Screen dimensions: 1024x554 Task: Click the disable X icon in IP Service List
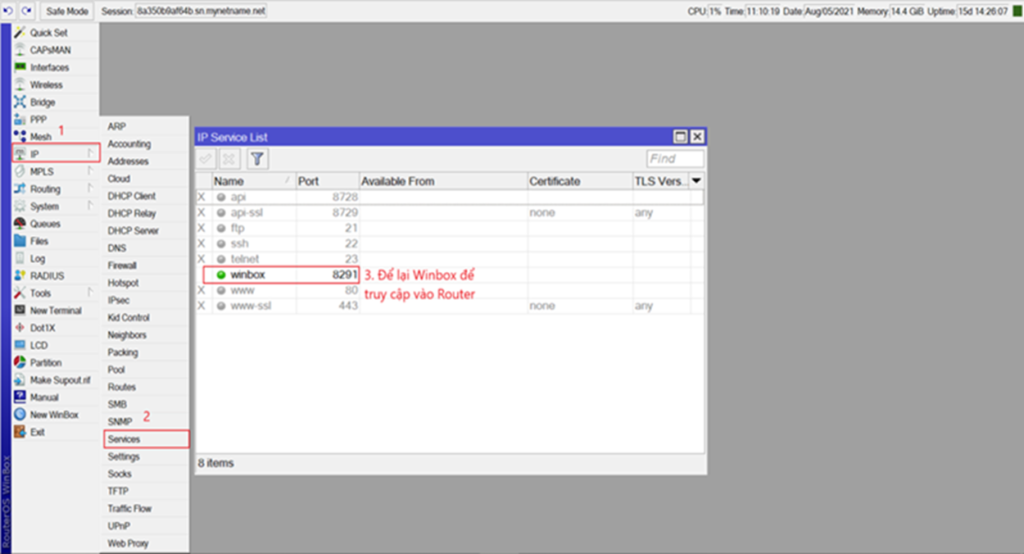[229, 159]
